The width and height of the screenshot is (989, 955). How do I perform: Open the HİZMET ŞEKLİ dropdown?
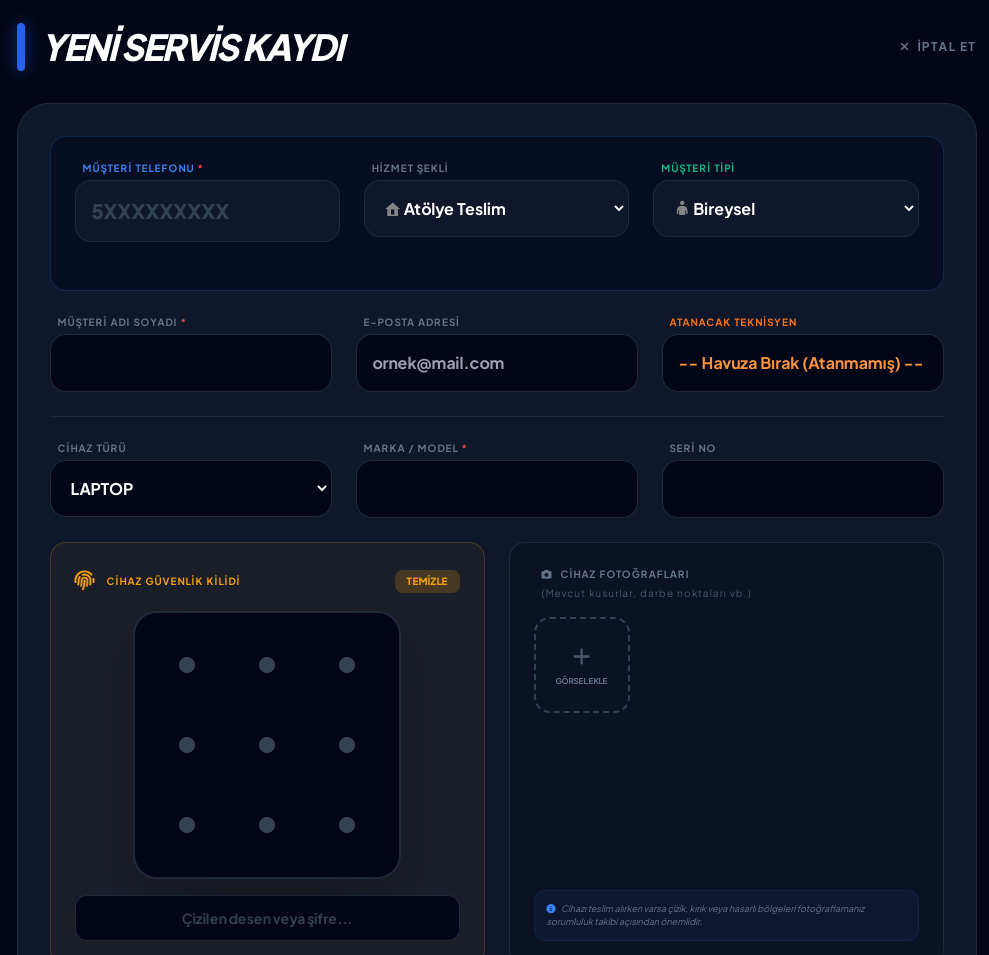point(496,208)
